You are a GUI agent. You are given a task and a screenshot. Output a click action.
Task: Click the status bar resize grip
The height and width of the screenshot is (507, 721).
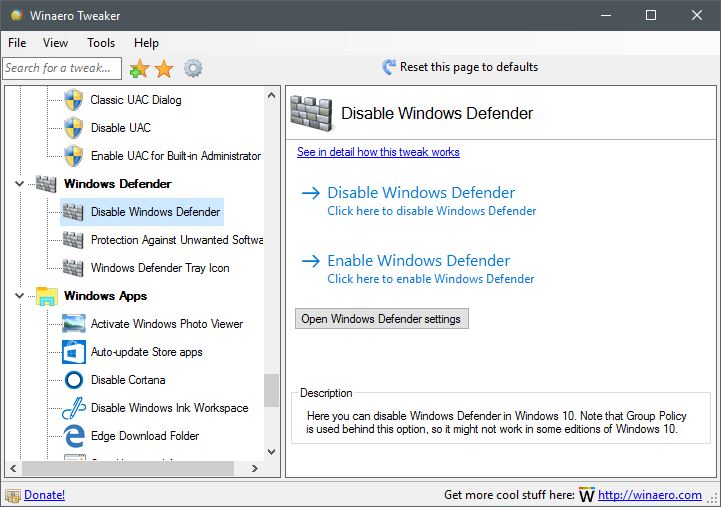click(x=713, y=499)
